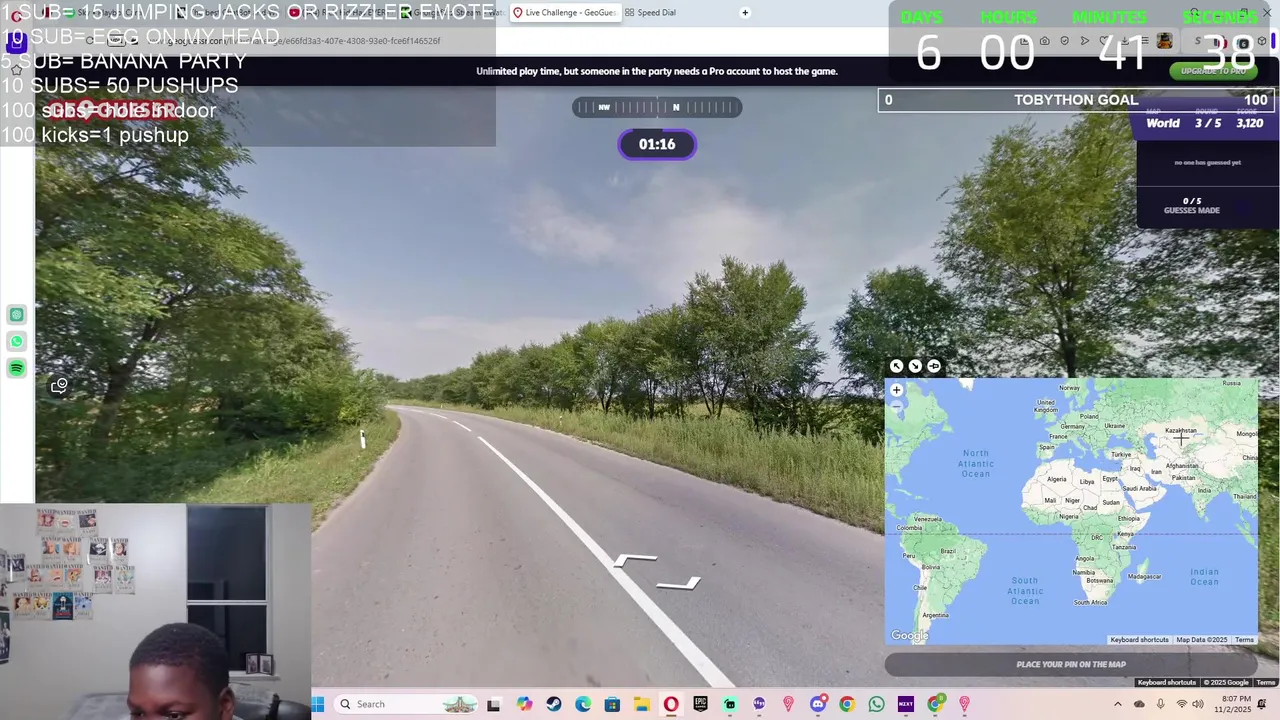Open Microsoft Store from the taskbar
1280x720 pixels.
[612, 705]
